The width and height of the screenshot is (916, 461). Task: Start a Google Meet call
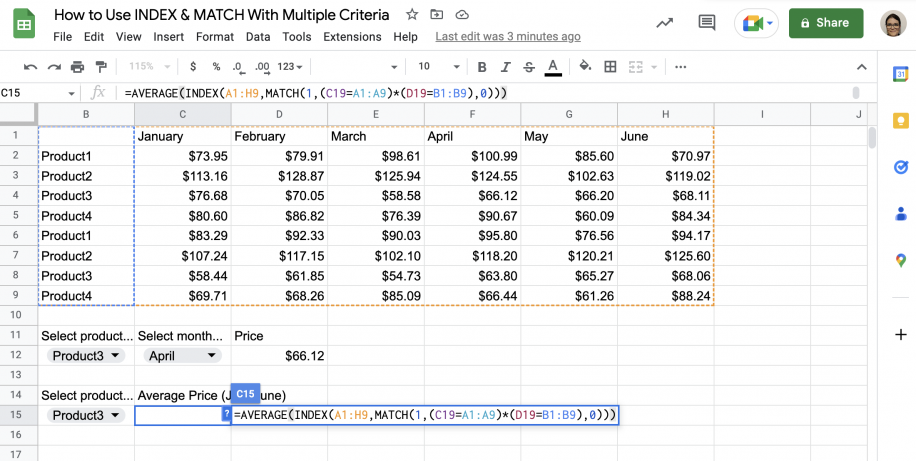click(752, 23)
